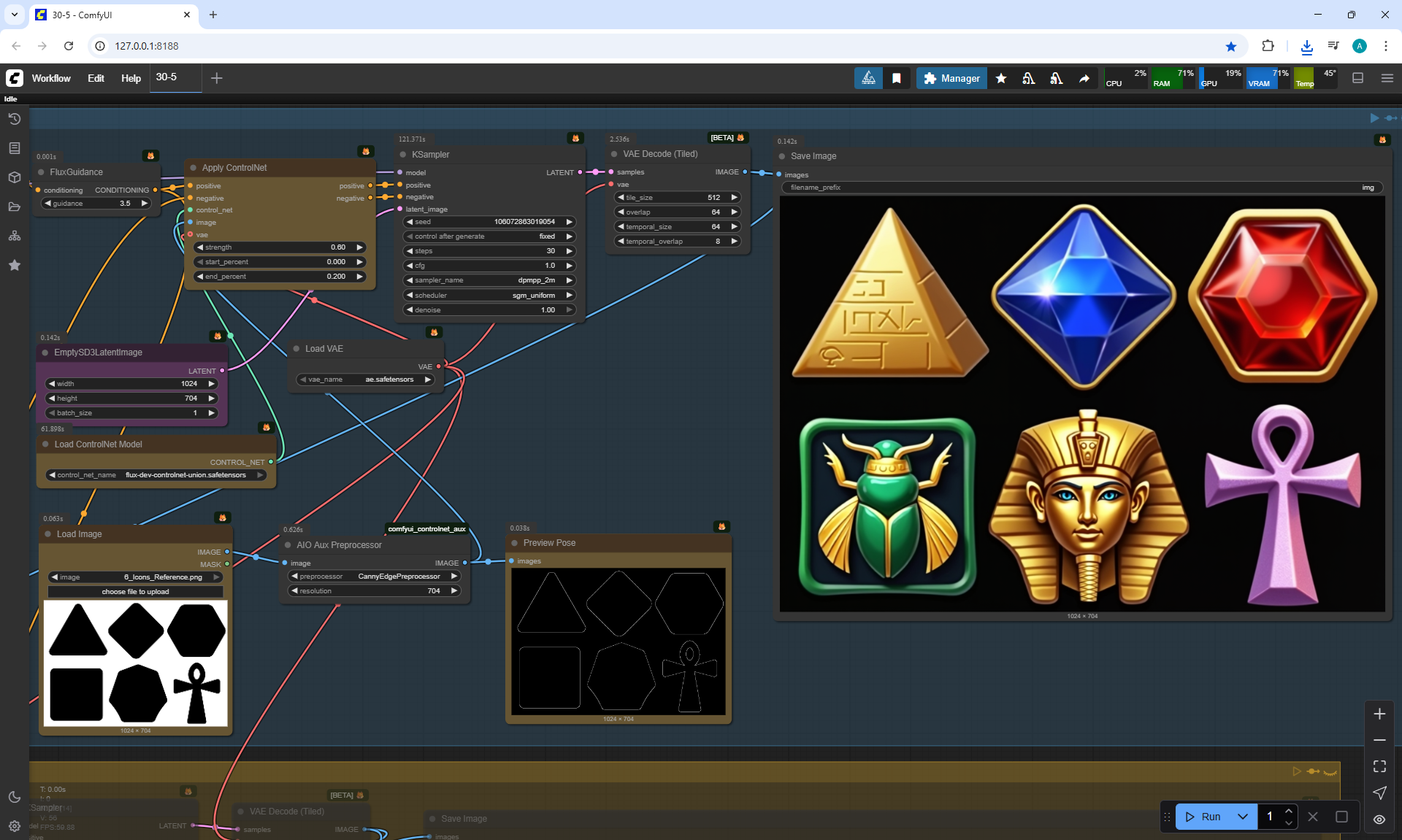Click choose file to upload button
The height and width of the screenshot is (840, 1402).
tap(135, 592)
